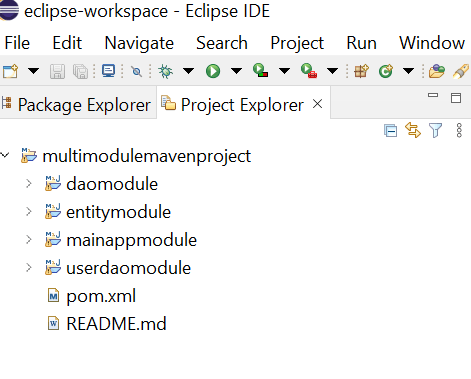Click the New Java Class icon
This screenshot has height=379, width=471.
pyautogui.click(x=386, y=71)
